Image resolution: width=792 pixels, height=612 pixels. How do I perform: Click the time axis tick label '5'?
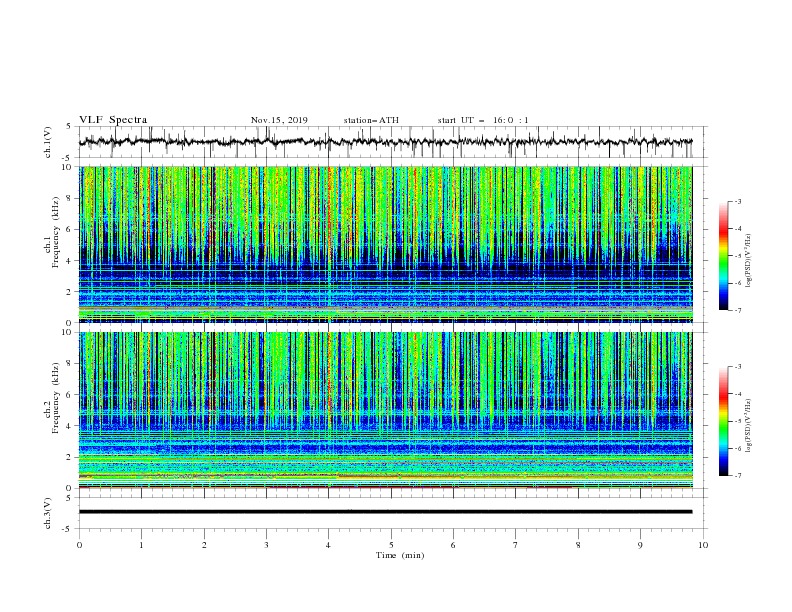[391, 545]
